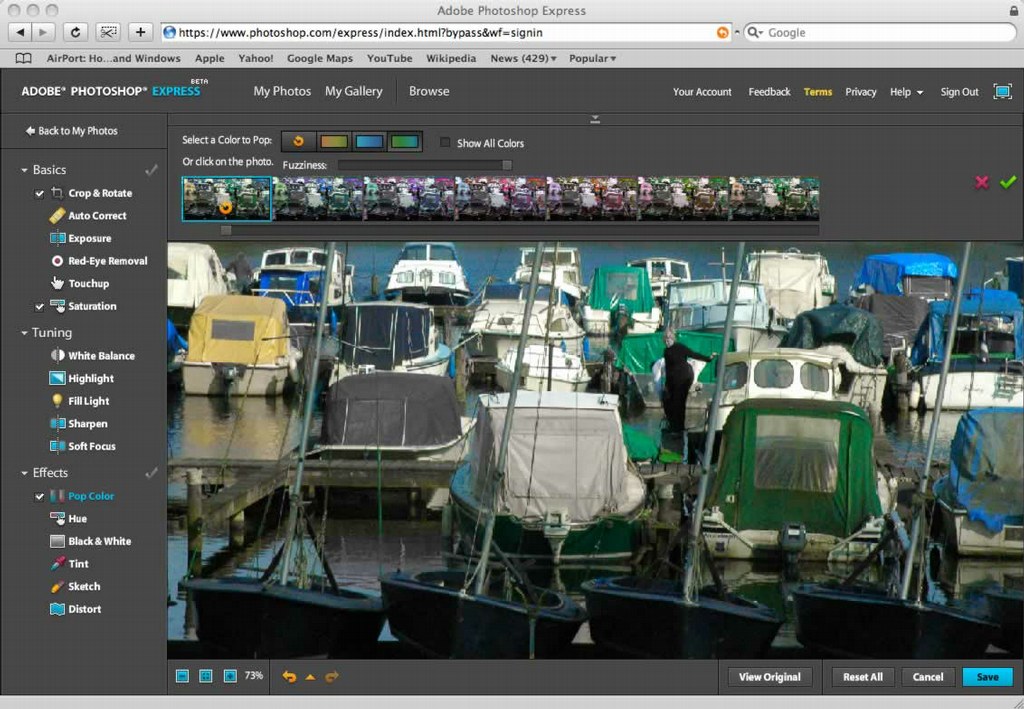Go to the My Gallery tab
The image size is (1024, 709).
click(x=353, y=91)
